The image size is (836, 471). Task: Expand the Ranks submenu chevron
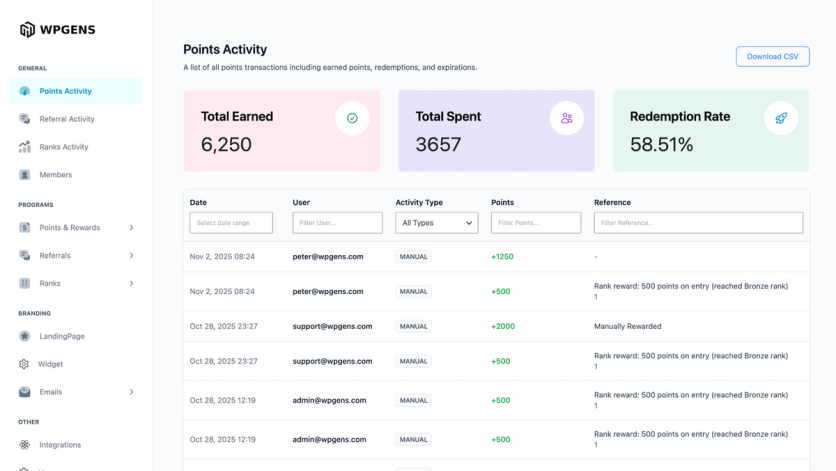(131, 283)
